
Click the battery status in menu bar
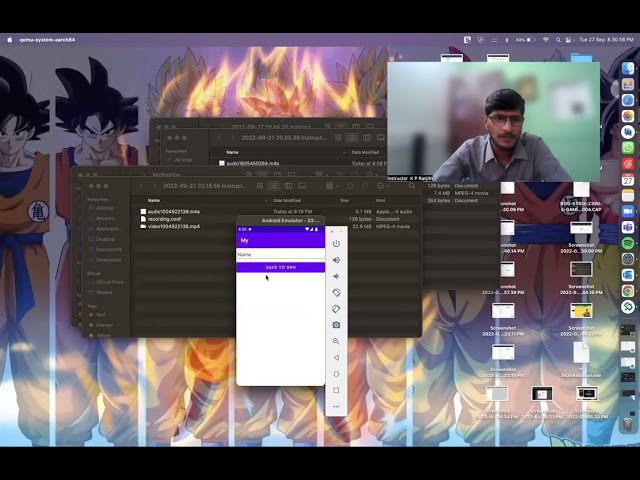click(x=525, y=40)
